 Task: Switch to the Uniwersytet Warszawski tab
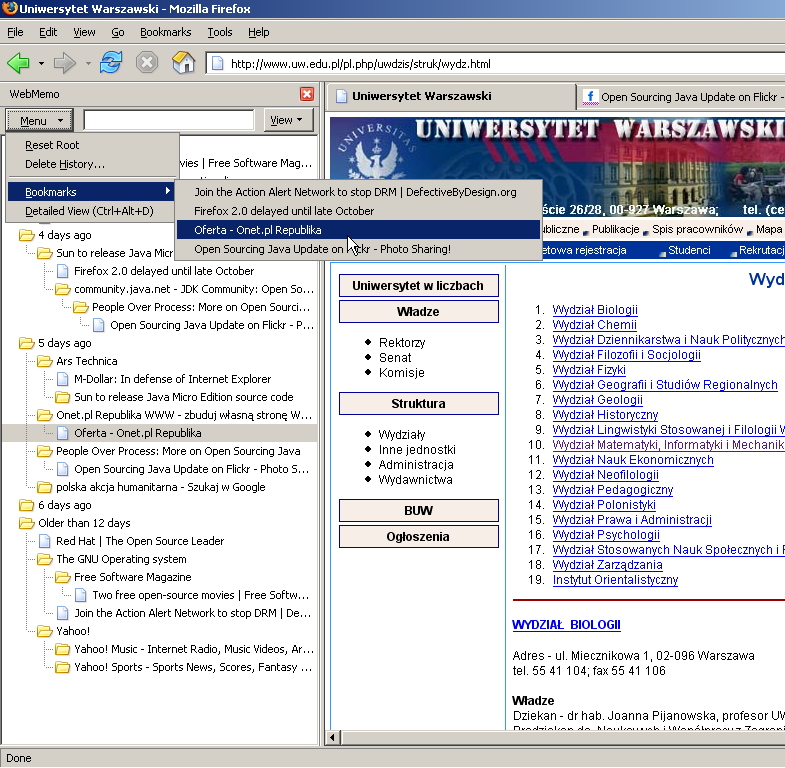pyautogui.click(x=451, y=96)
